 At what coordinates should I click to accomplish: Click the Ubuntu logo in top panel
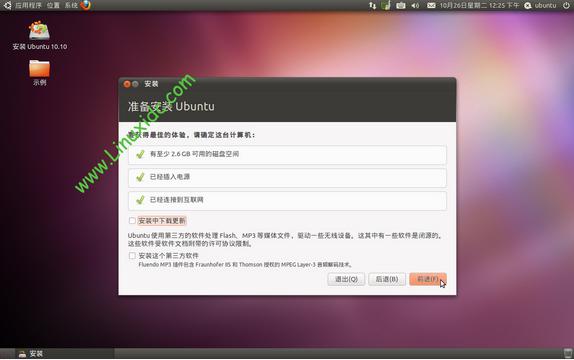tap(7, 5)
